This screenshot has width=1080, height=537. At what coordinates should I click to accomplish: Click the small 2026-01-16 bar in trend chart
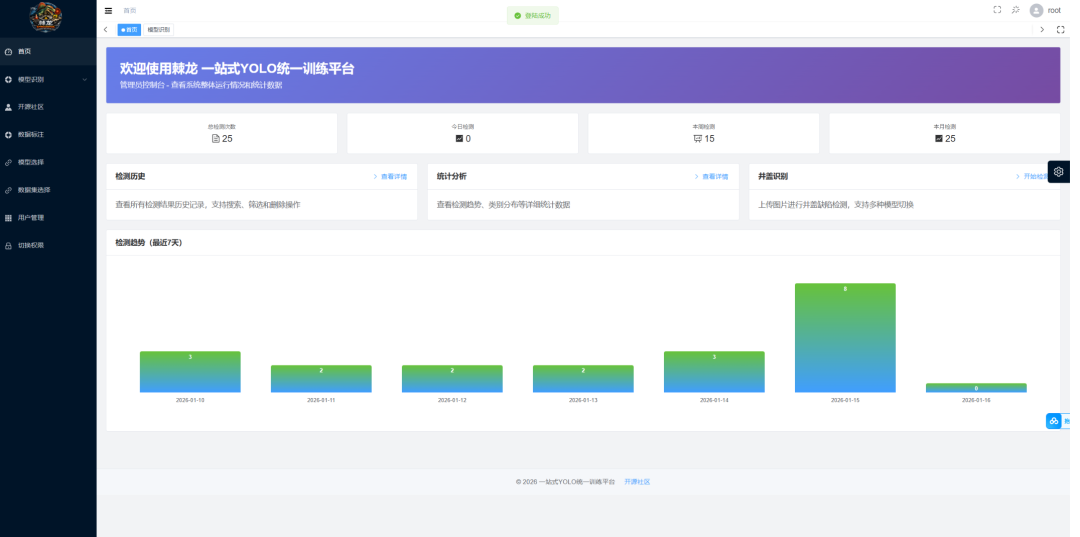976,388
